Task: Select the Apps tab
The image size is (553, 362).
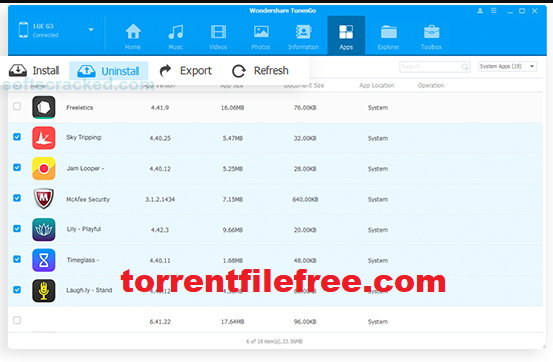Action: click(346, 35)
